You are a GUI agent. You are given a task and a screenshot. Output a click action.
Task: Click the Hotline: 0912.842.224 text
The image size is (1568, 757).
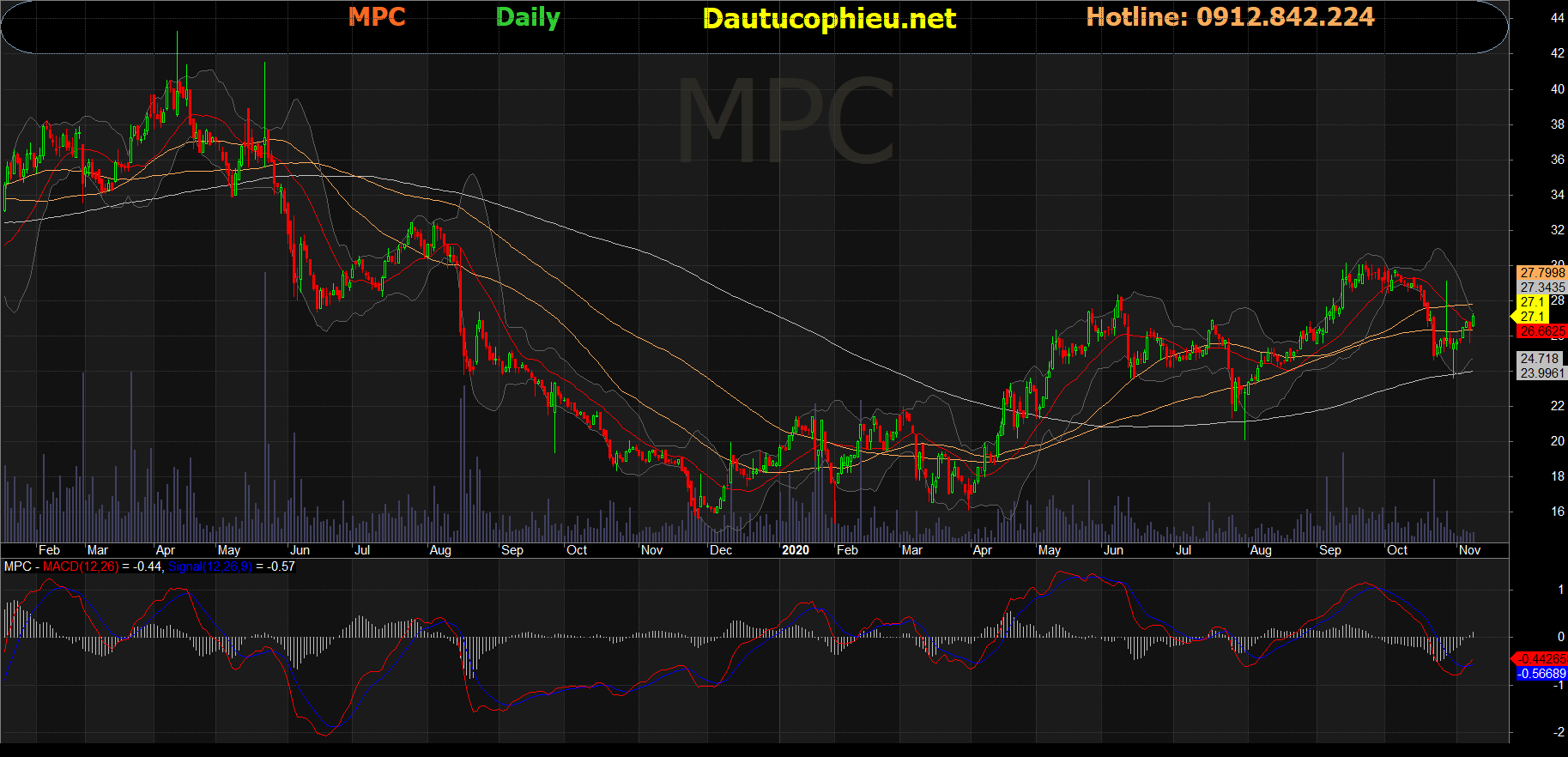click(x=1230, y=16)
